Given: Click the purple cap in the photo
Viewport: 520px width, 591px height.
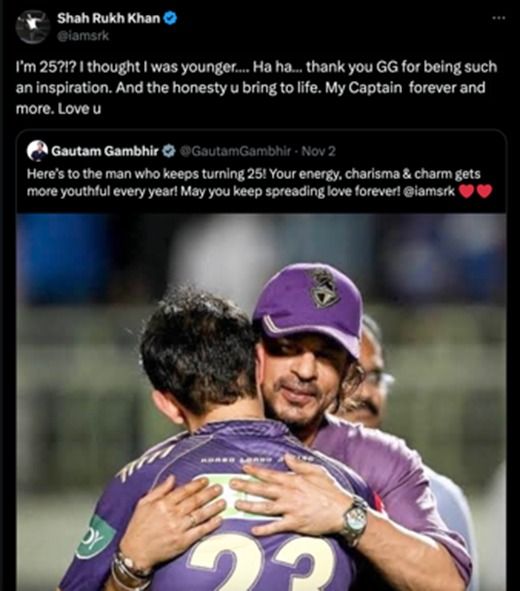Looking at the screenshot, I should point(309,307).
